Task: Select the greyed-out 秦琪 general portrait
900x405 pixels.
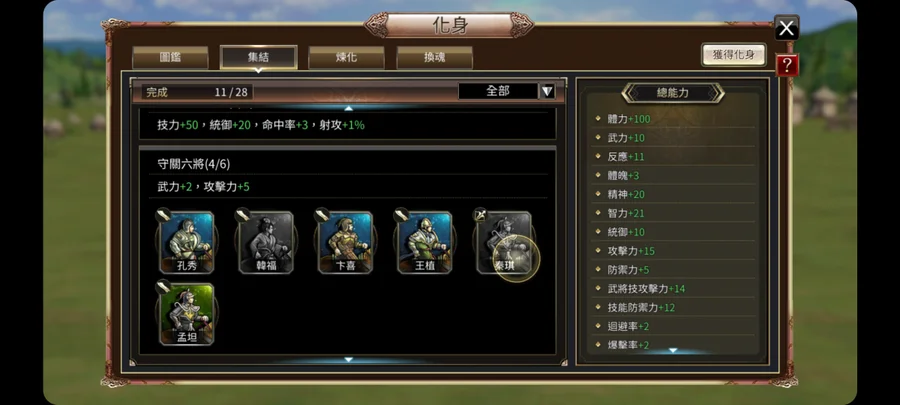Action: (x=504, y=242)
